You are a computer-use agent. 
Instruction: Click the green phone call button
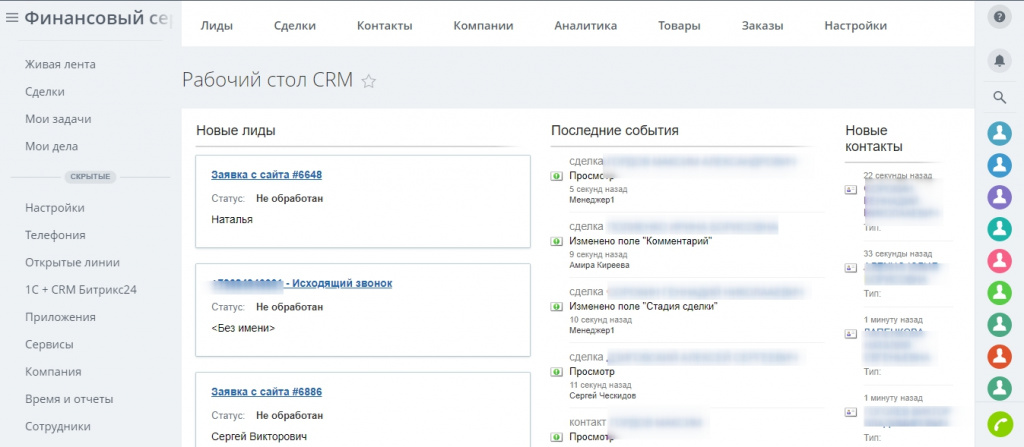coord(999,423)
